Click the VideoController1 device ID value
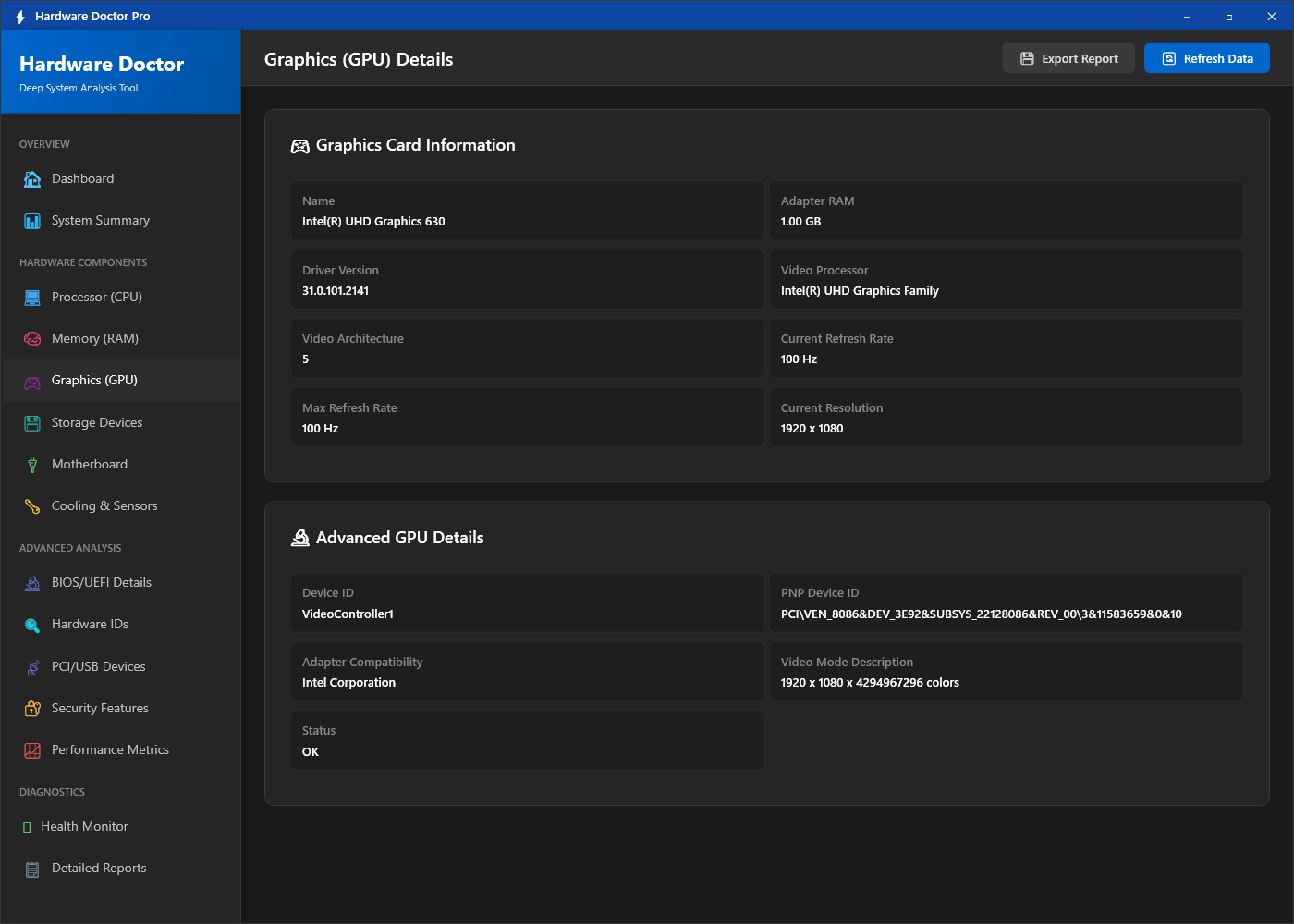 coord(348,614)
